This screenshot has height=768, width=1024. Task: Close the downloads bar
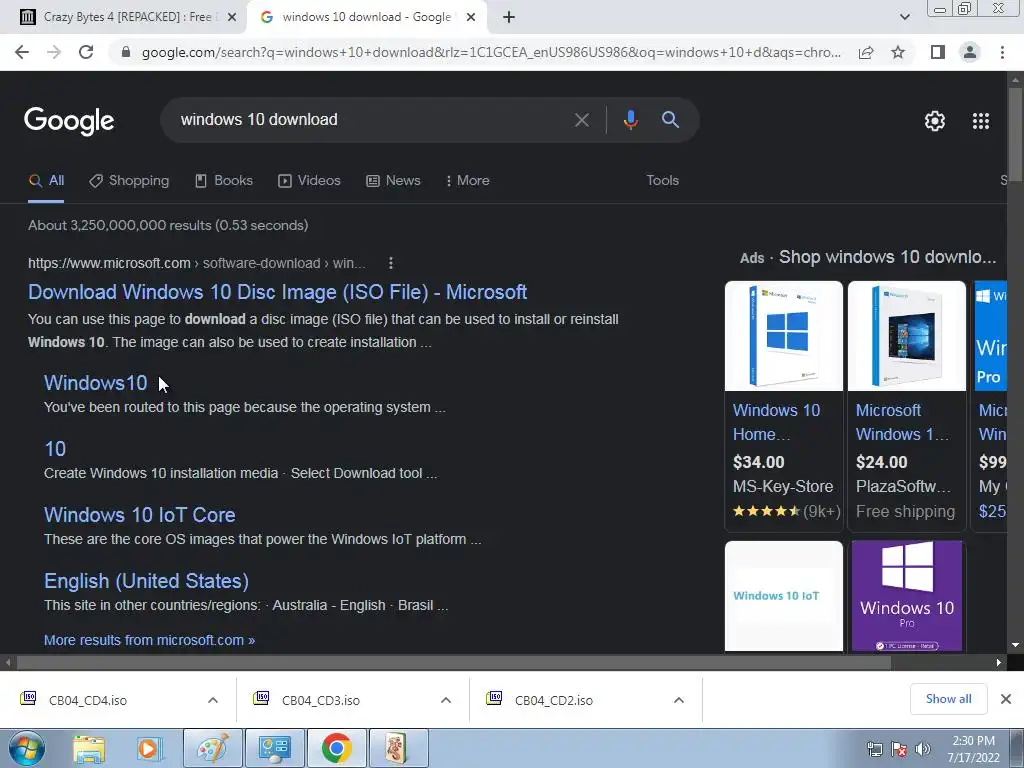pyautogui.click(x=1006, y=699)
